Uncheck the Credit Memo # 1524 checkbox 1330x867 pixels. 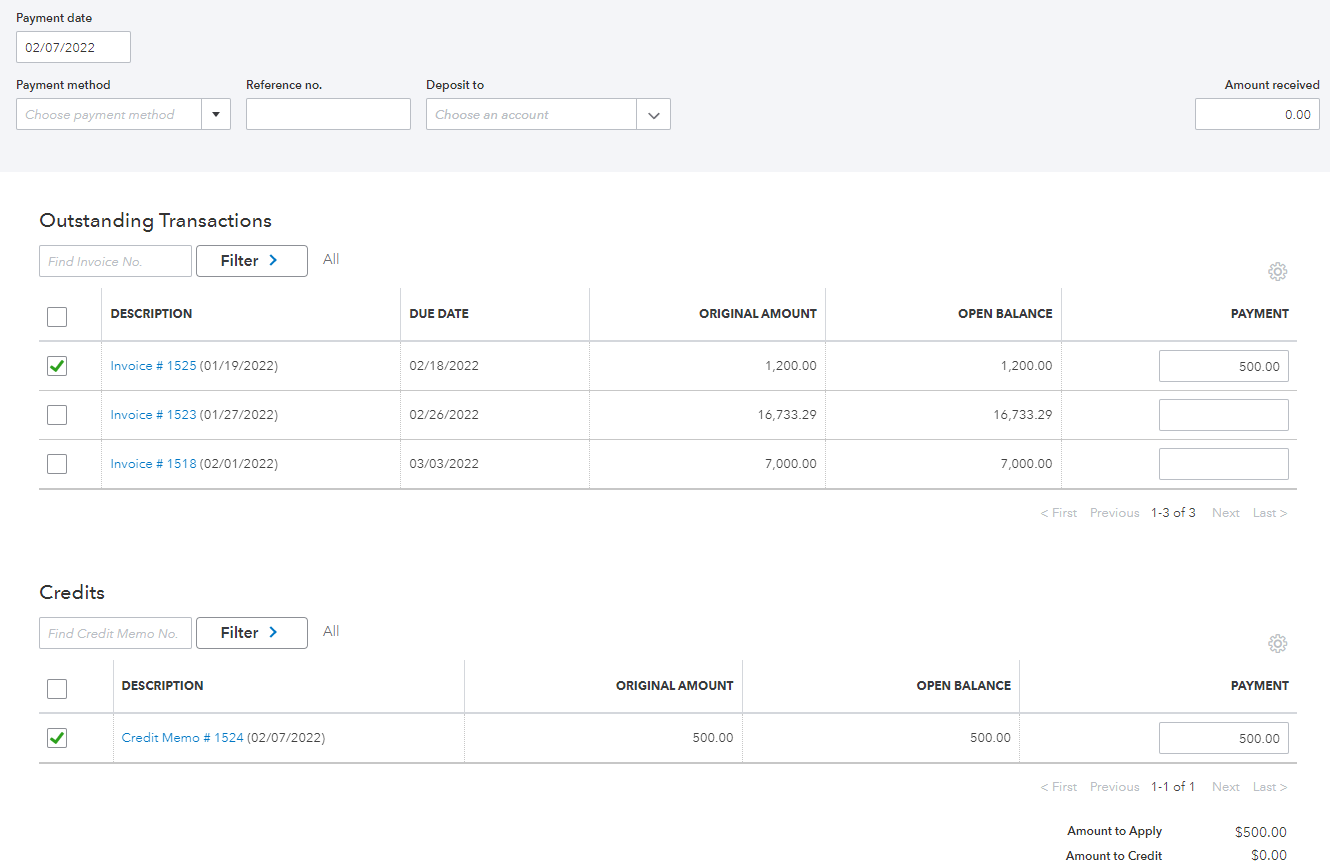pos(57,738)
